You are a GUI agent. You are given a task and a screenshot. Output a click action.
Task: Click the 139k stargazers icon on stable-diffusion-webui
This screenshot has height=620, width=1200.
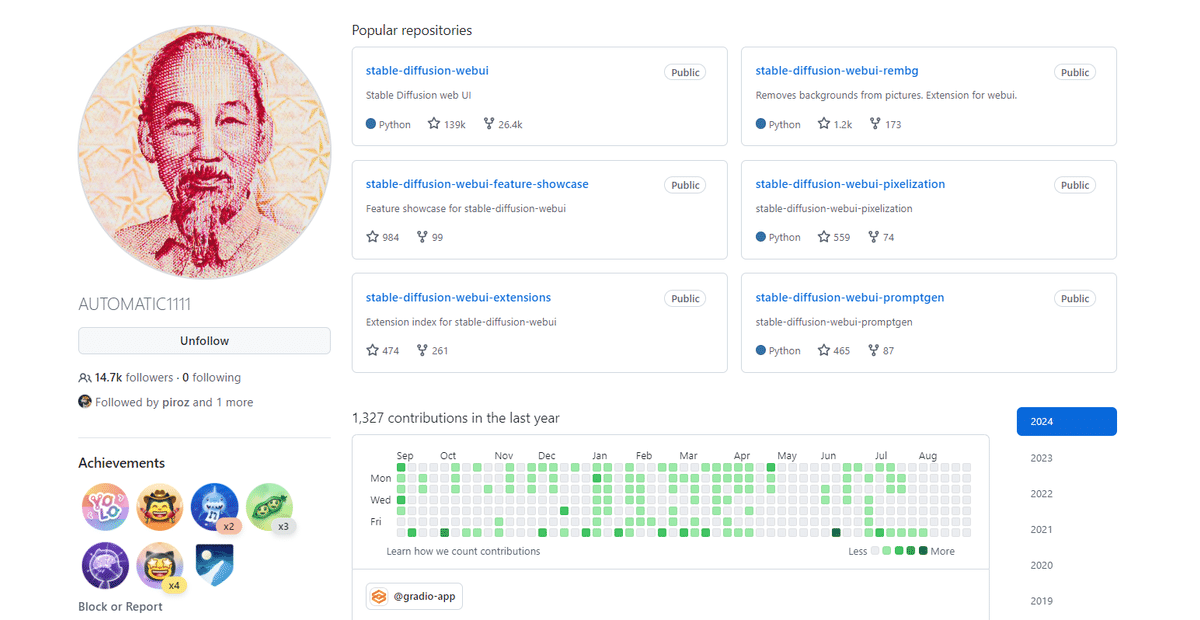pyautogui.click(x=434, y=124)
